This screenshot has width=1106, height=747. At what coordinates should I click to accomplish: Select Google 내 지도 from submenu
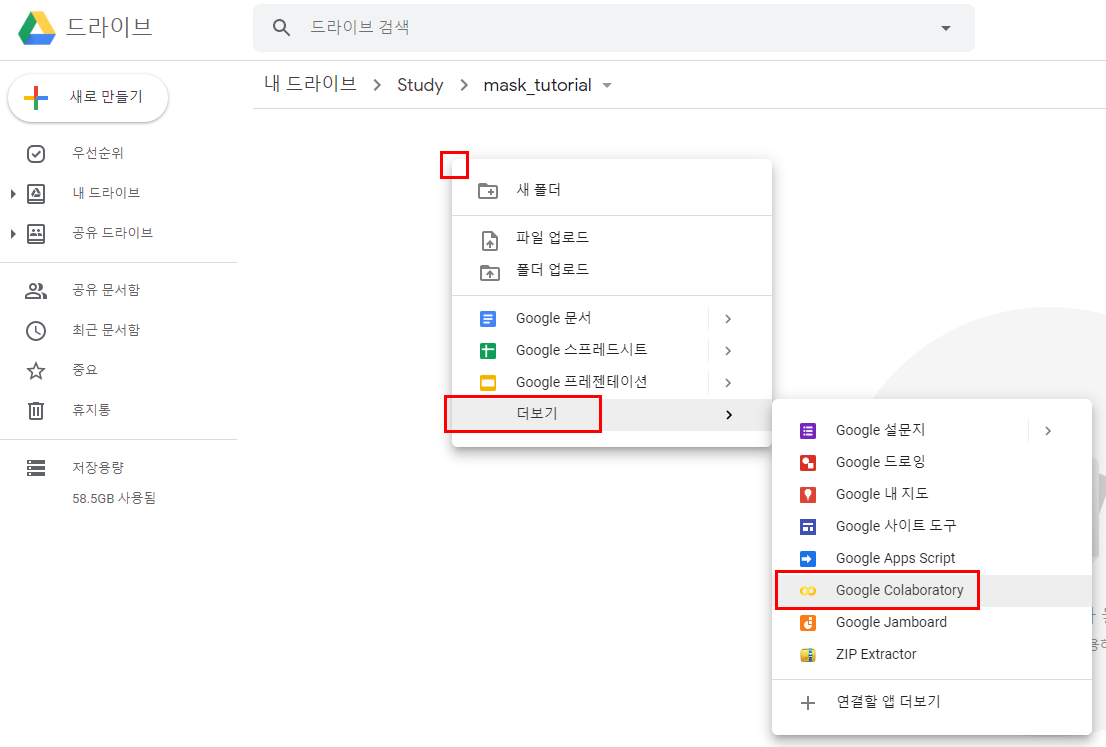[x=932, y=494]
